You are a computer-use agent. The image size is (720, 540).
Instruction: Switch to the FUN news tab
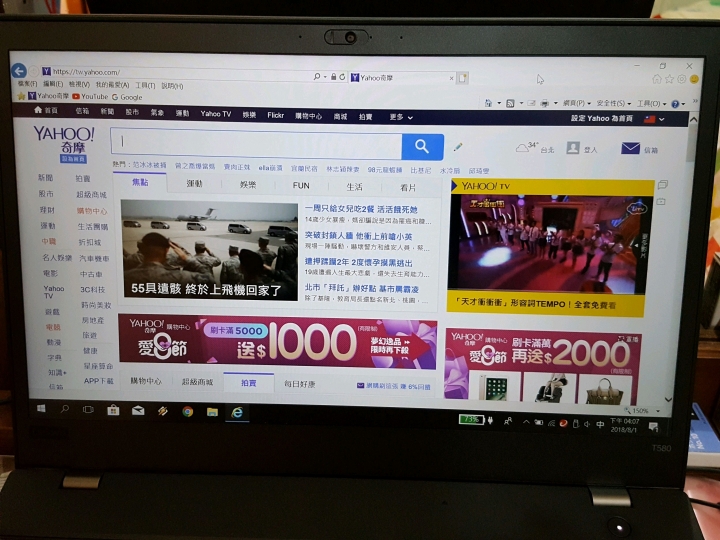[301, 186]
